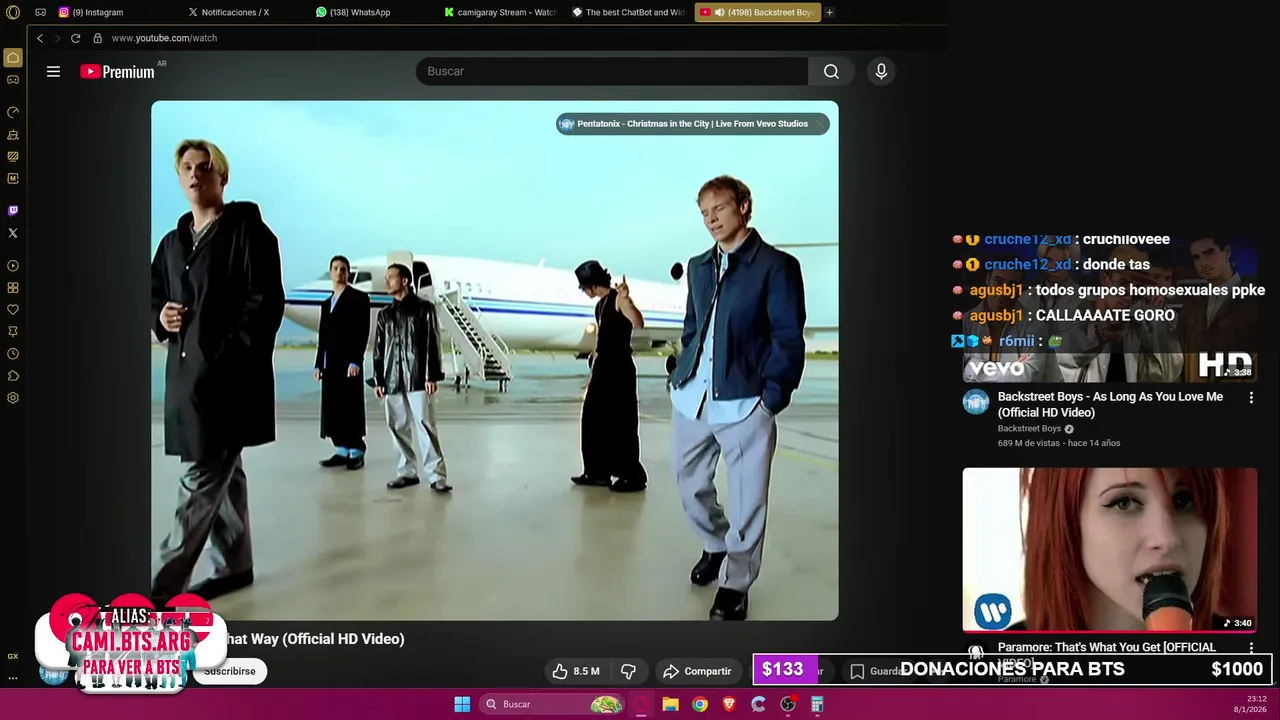Reload the page with the refresh icon

(x=75, y=38)
